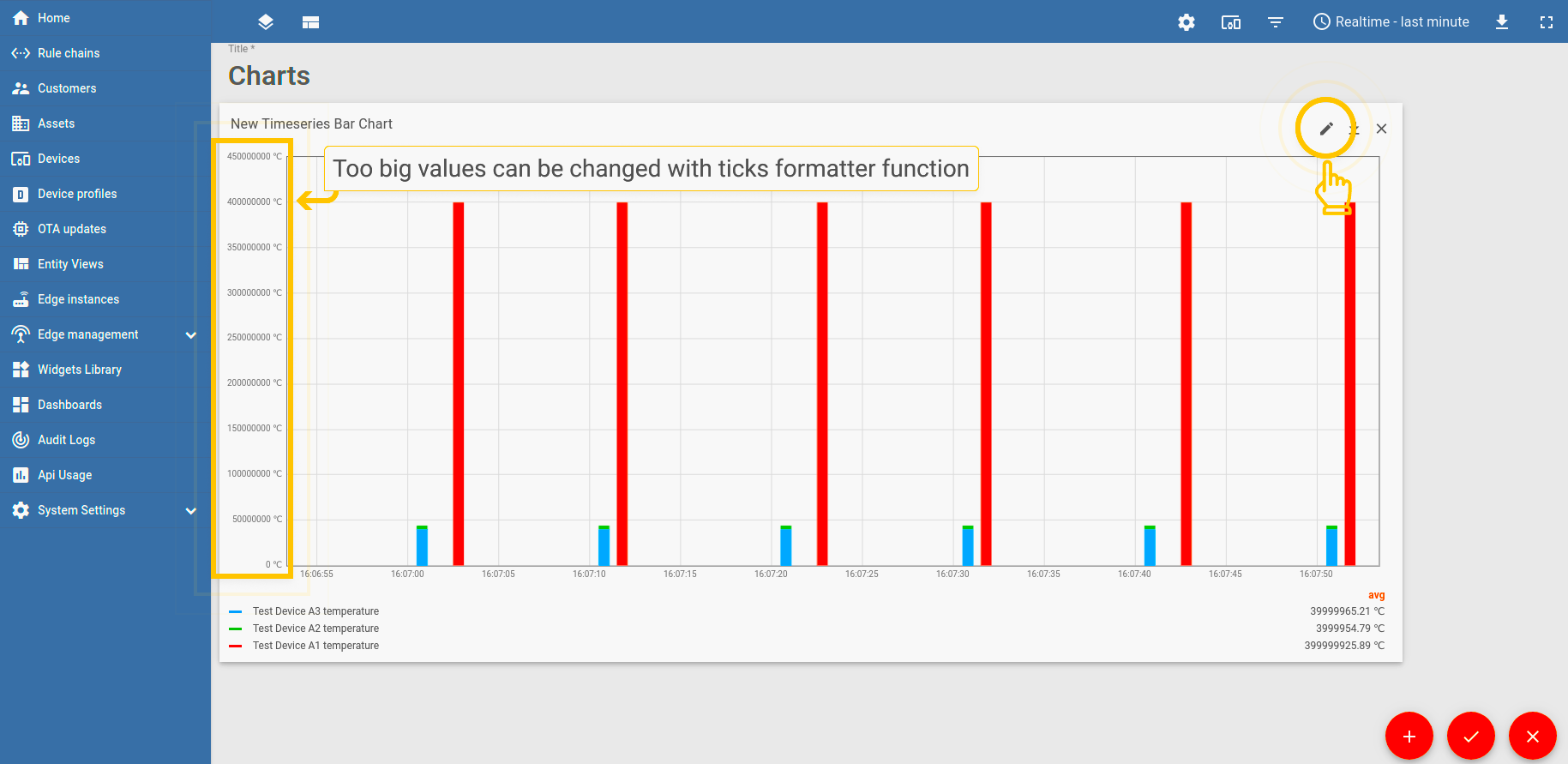Open the entity aliases icon in toolbar
1568x764 pixels.
coord(1231,22)
